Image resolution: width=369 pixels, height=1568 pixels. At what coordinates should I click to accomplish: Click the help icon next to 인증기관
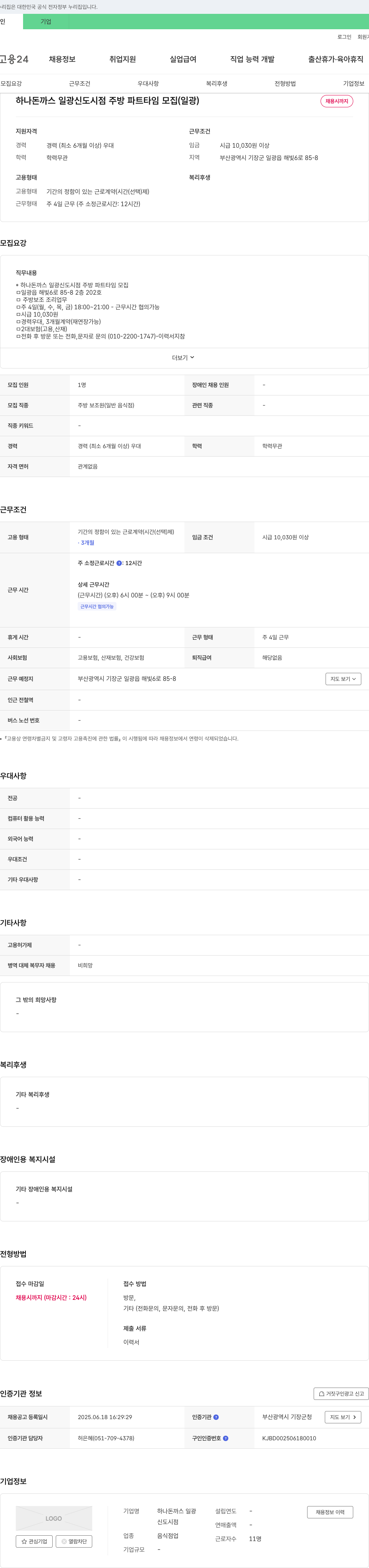[216, 1417]
